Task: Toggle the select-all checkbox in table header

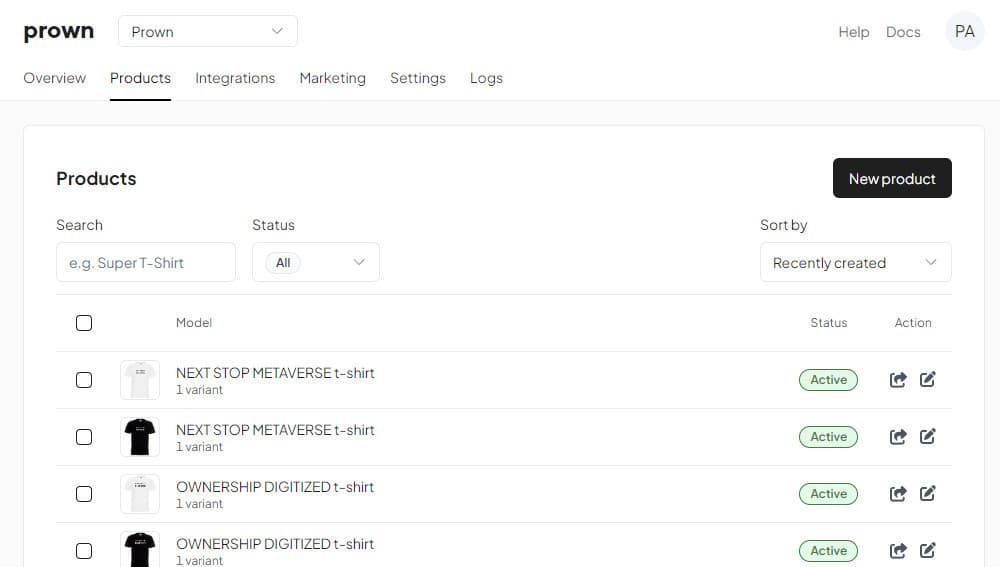Action: [84, 323]
